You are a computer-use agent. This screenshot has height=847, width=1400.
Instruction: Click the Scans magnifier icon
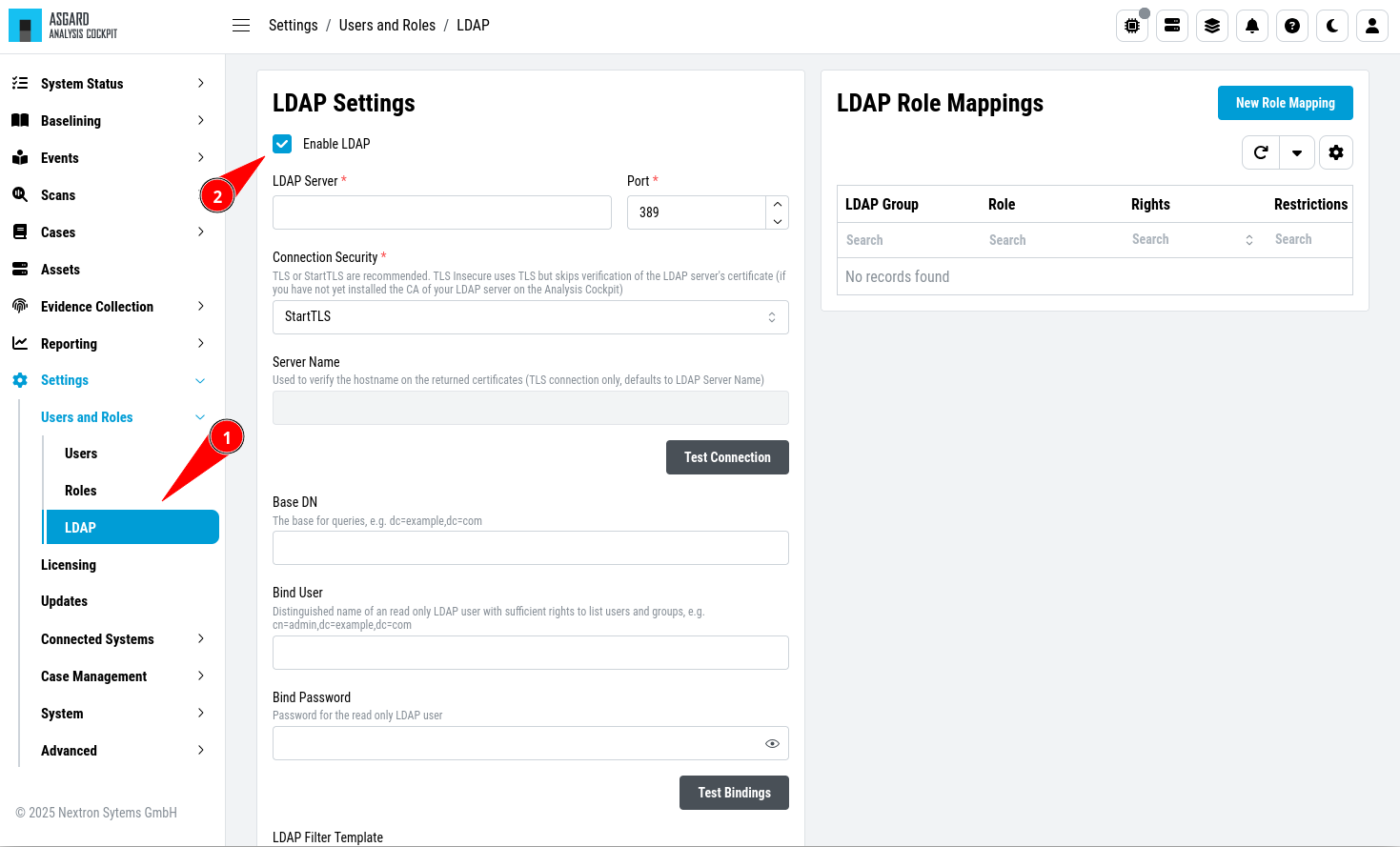click(x=20, y=194)
